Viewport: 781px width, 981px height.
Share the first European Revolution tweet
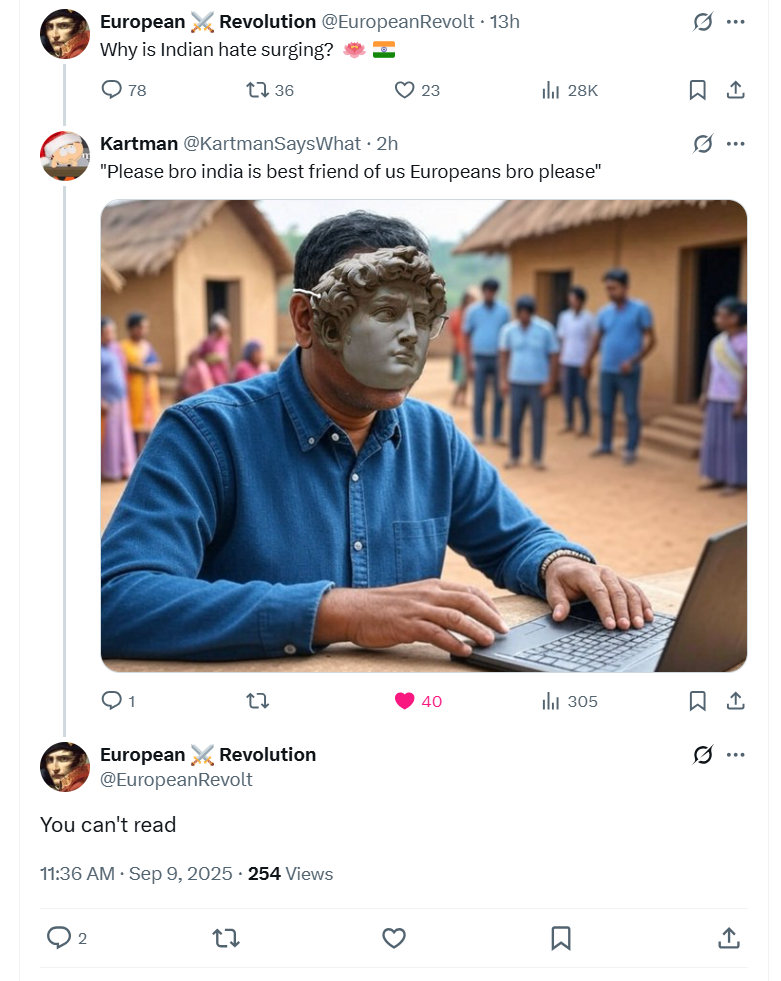click(x=735, y=90)
